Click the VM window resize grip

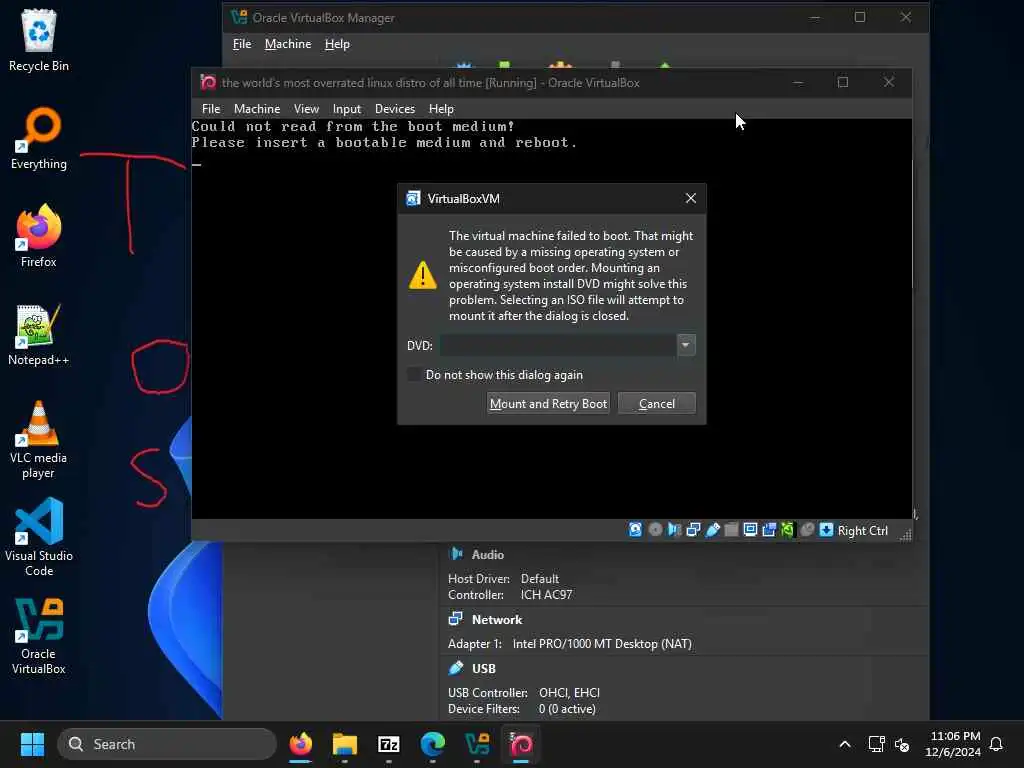click(x=905, y=534)
